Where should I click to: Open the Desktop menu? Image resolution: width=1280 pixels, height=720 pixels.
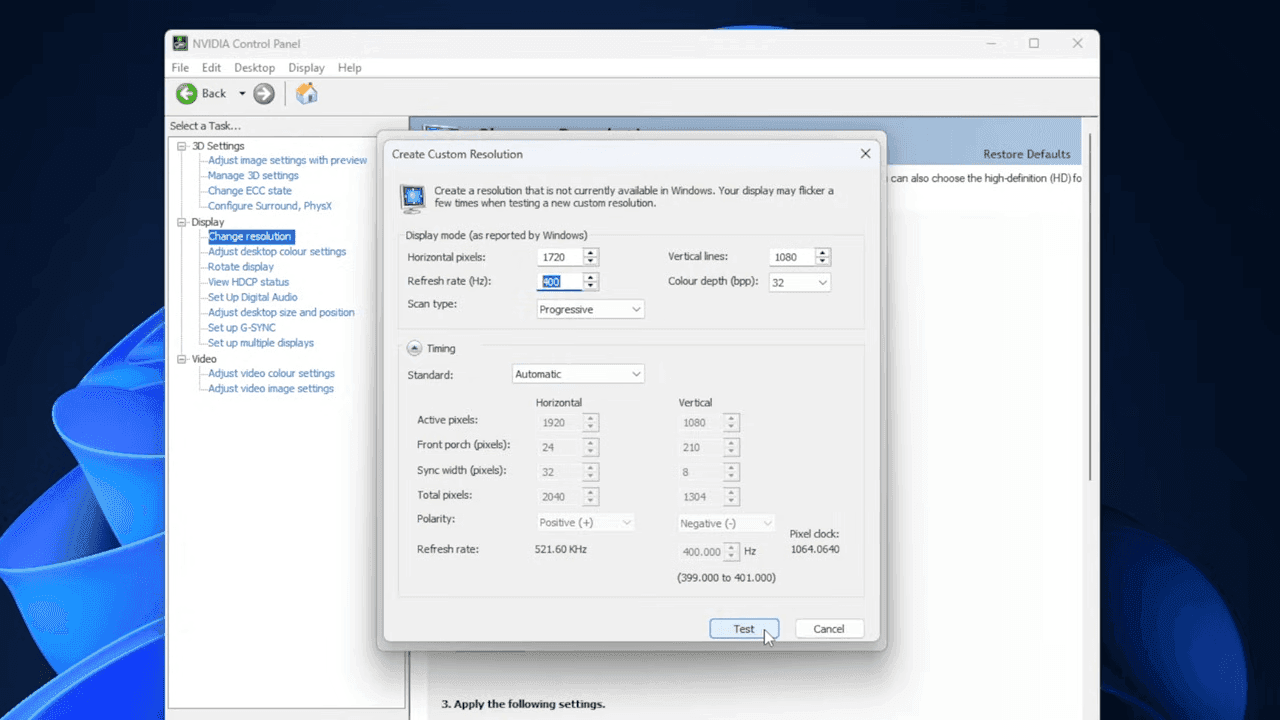[254, 68]
